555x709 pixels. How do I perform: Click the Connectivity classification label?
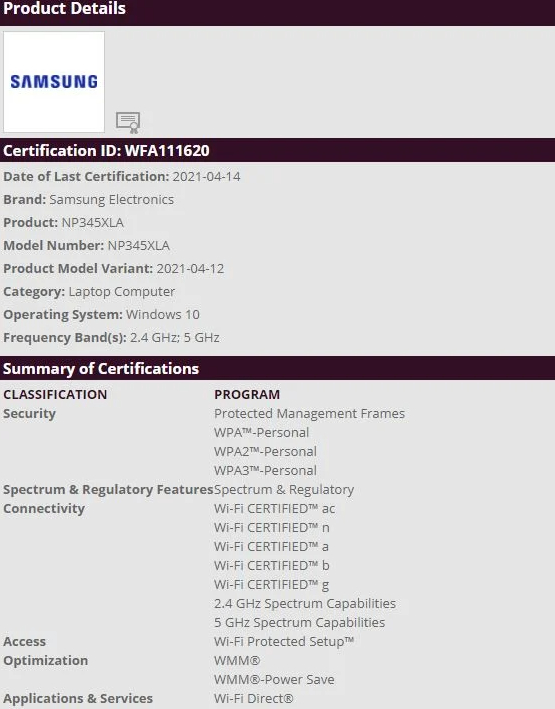[44, 508]
